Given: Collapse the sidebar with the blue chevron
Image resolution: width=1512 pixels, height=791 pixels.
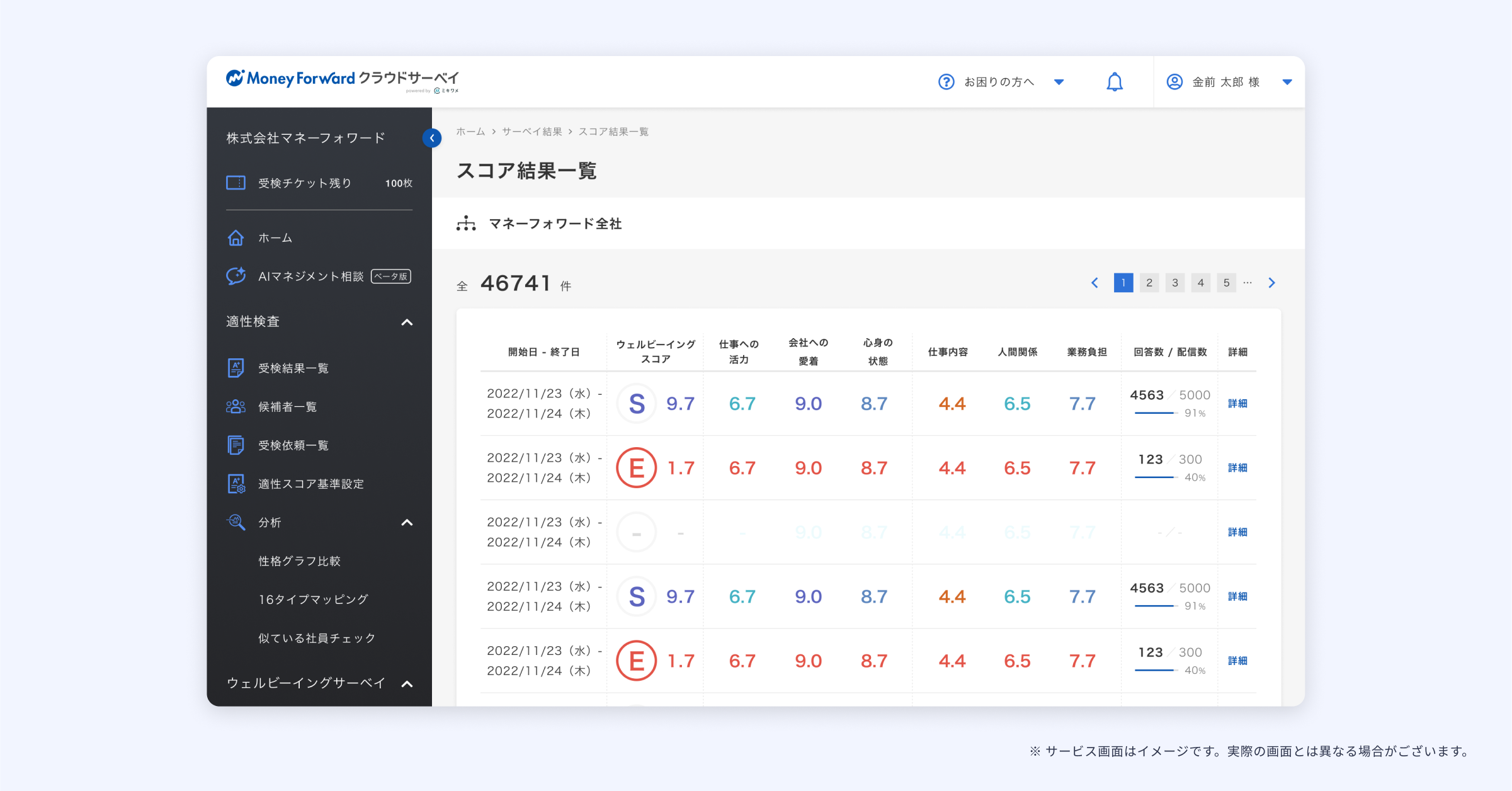Looking at the screenshot, I should click(x=433, y=138).
